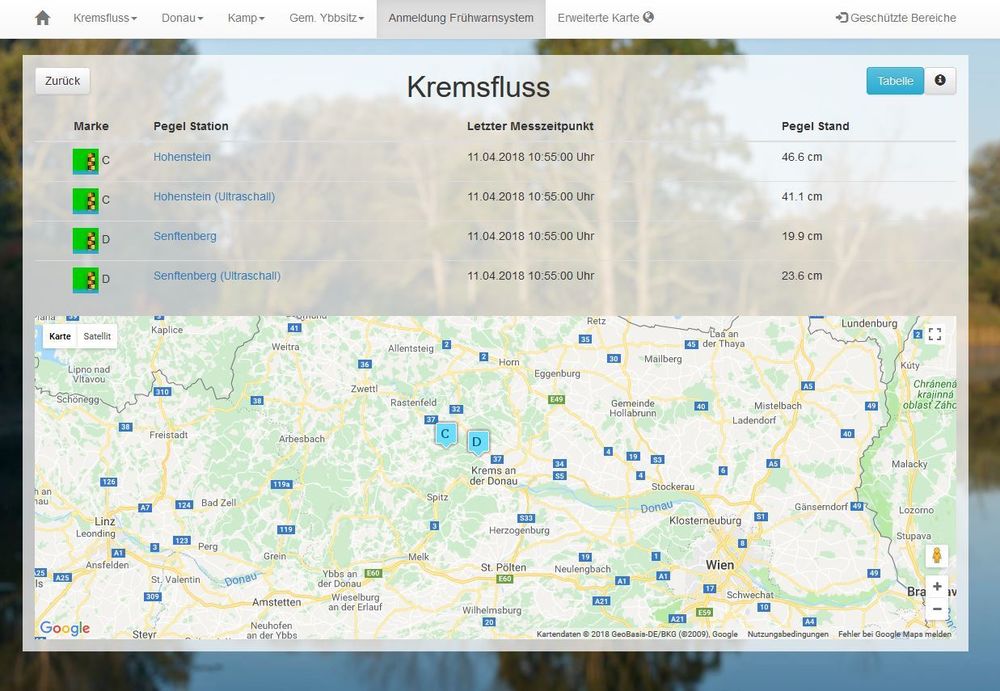Image resolution: width=1000 pixels, height=691 pixels.
Task: Zoom out the map with minus button
Action: [936, 609]
